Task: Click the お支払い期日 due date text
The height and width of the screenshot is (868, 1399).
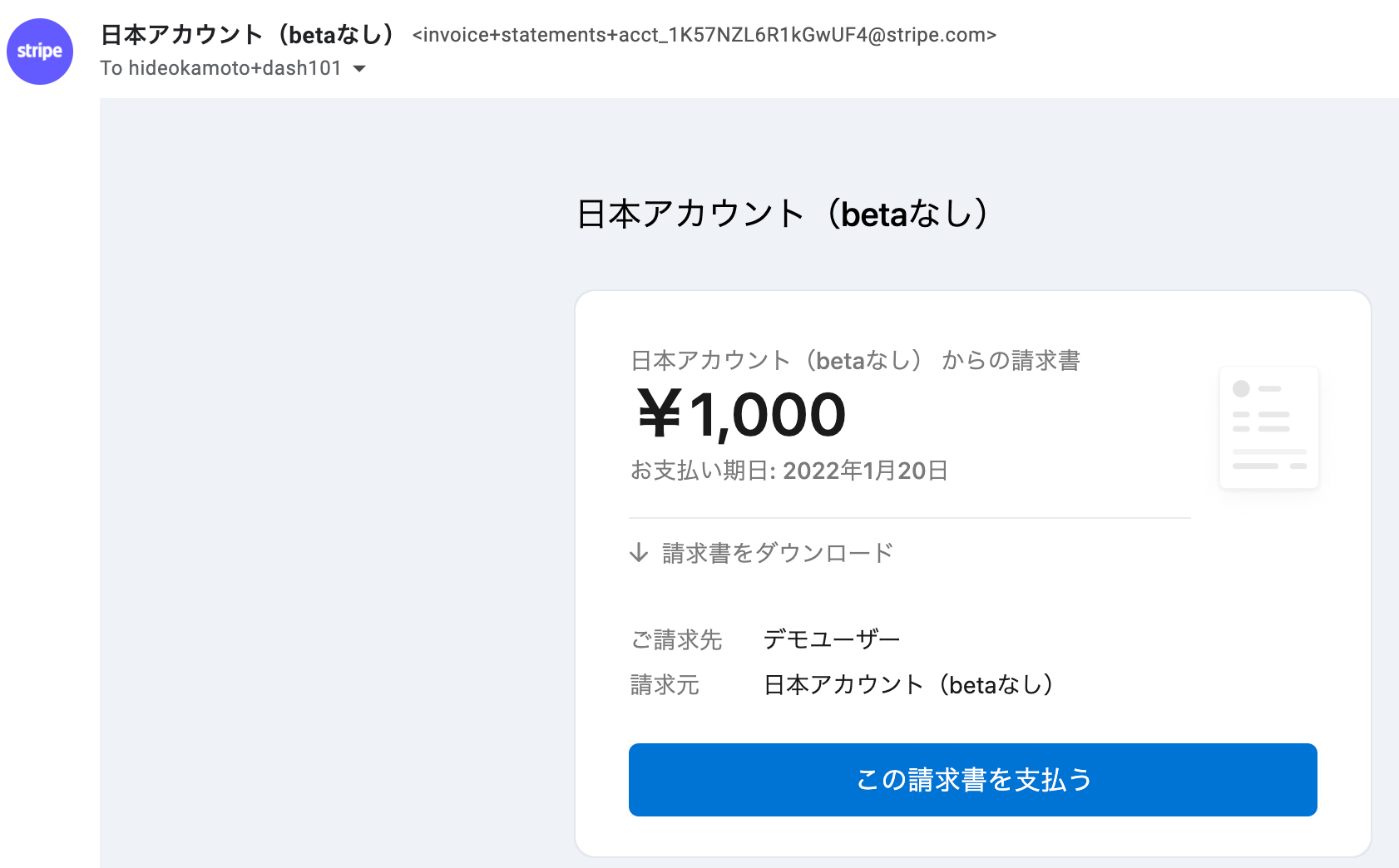Action: [x=789, y=471]
